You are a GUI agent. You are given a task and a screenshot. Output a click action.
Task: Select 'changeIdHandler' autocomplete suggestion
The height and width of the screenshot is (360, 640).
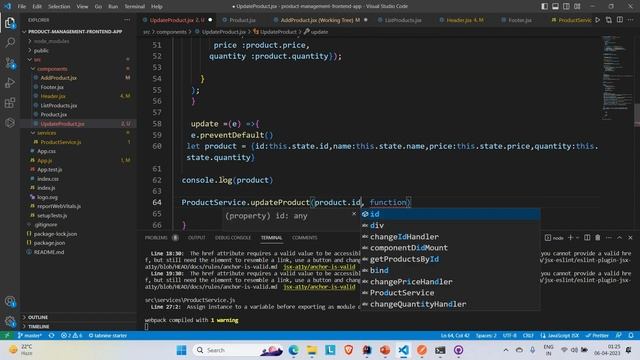point(450,237)
